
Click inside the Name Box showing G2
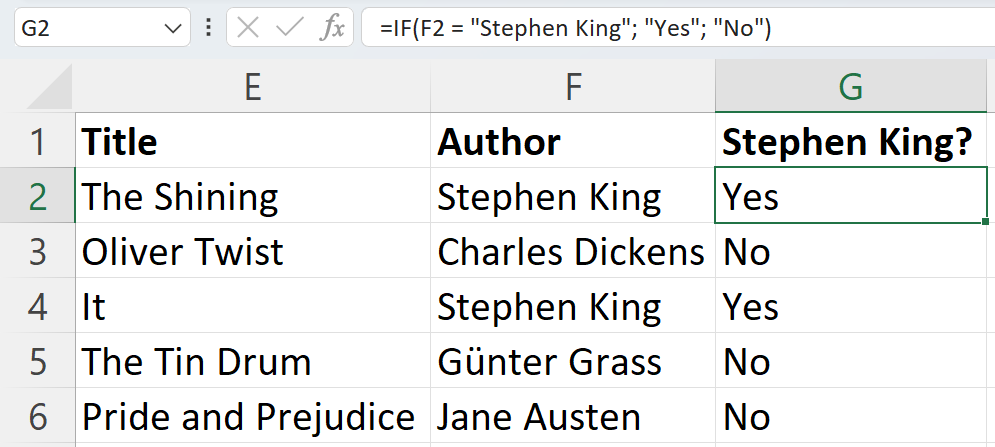coord(89,28)
